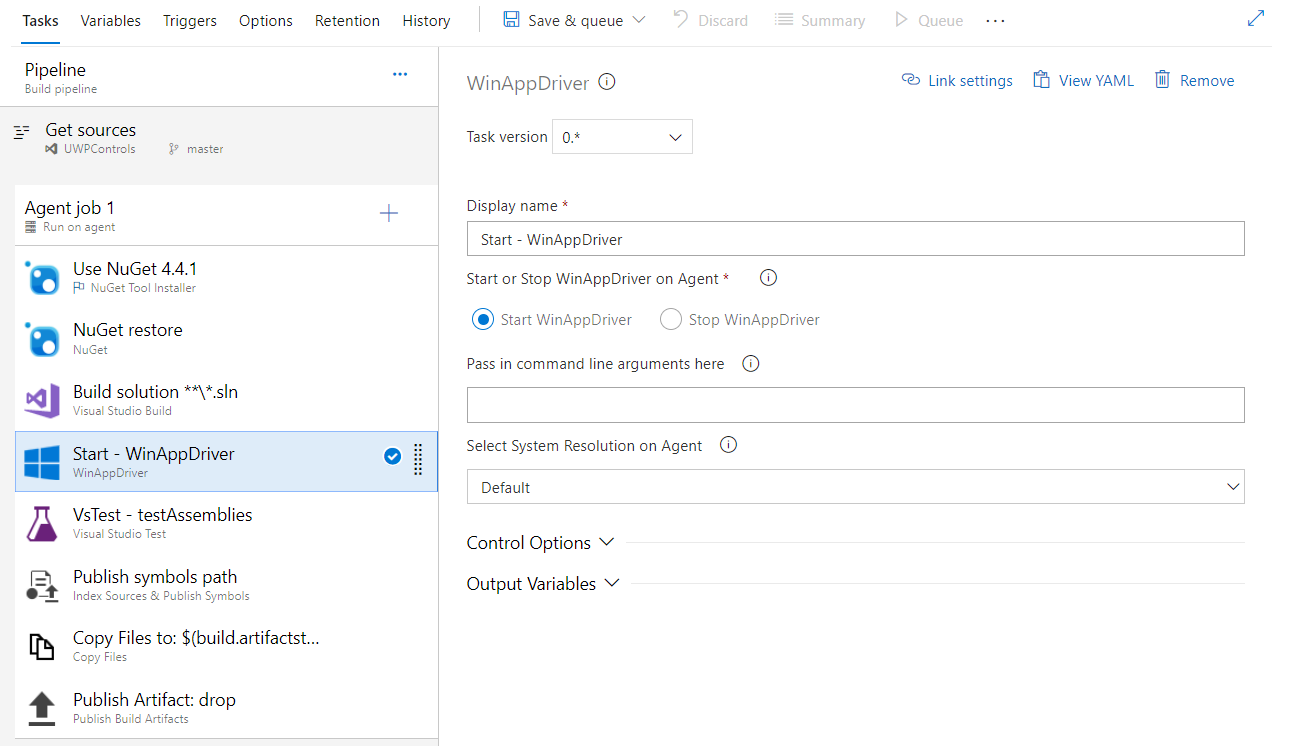Open the Tasks tab
The image size is (1289, 746).
point(40,20)
